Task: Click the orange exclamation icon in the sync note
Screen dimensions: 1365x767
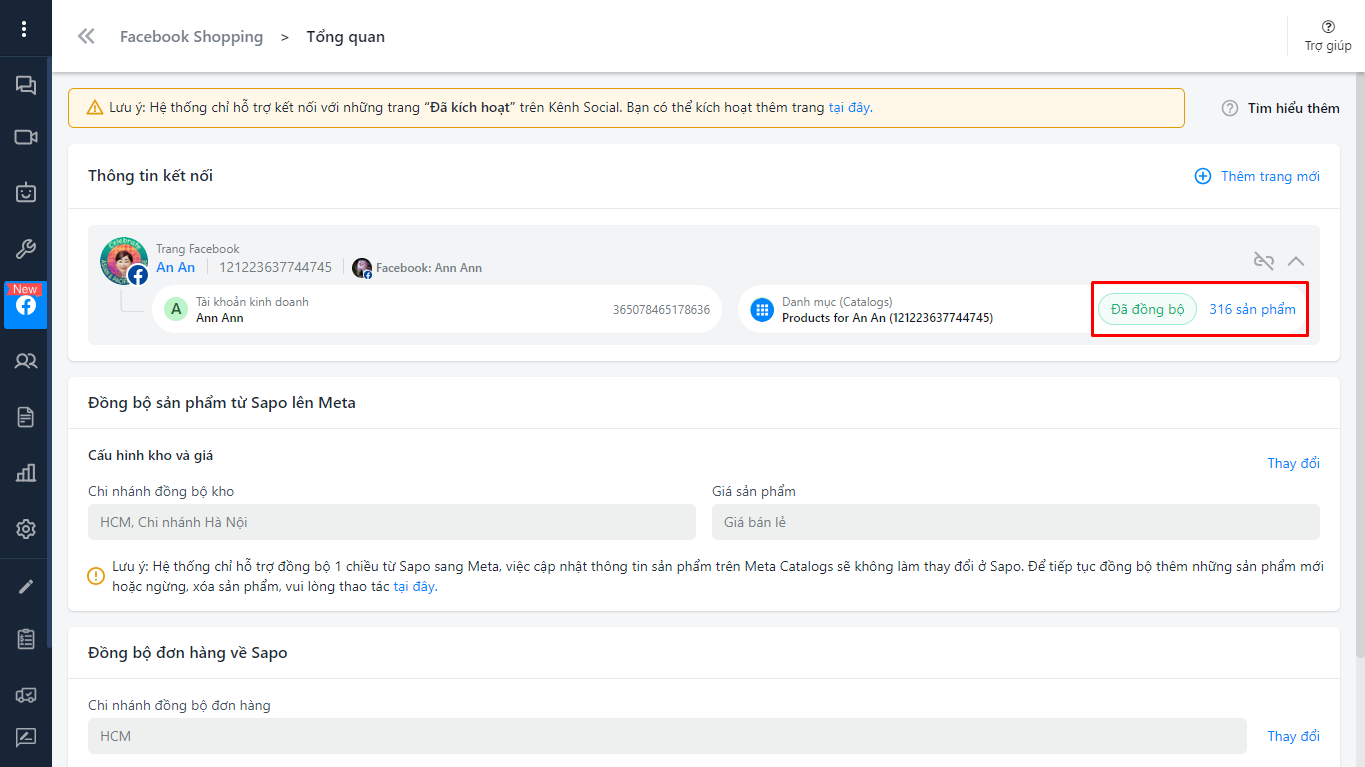Action: click(96, 576)
